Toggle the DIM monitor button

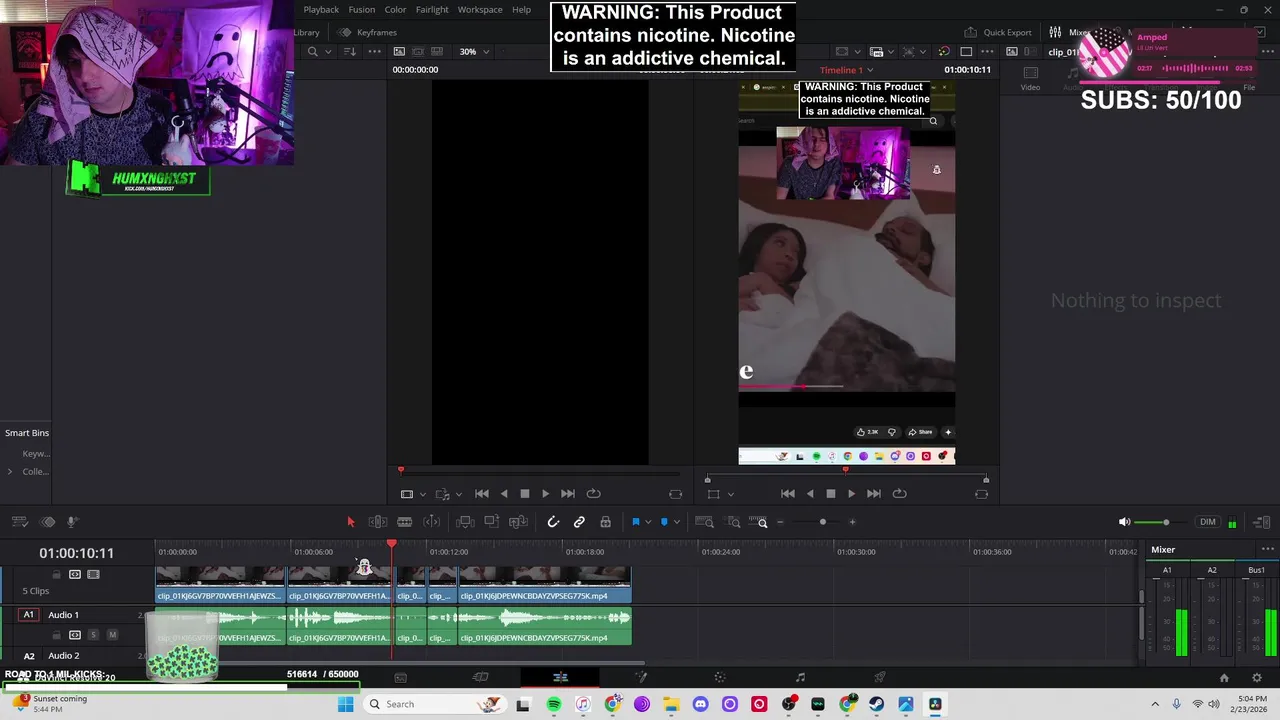click(1208, 522)
